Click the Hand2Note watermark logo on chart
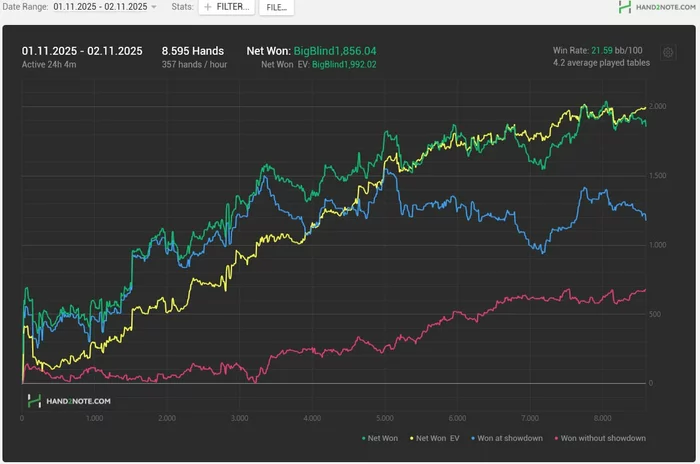Image resolution: width=700 pixels, height=464 pixels. click(x=69, y=401)
